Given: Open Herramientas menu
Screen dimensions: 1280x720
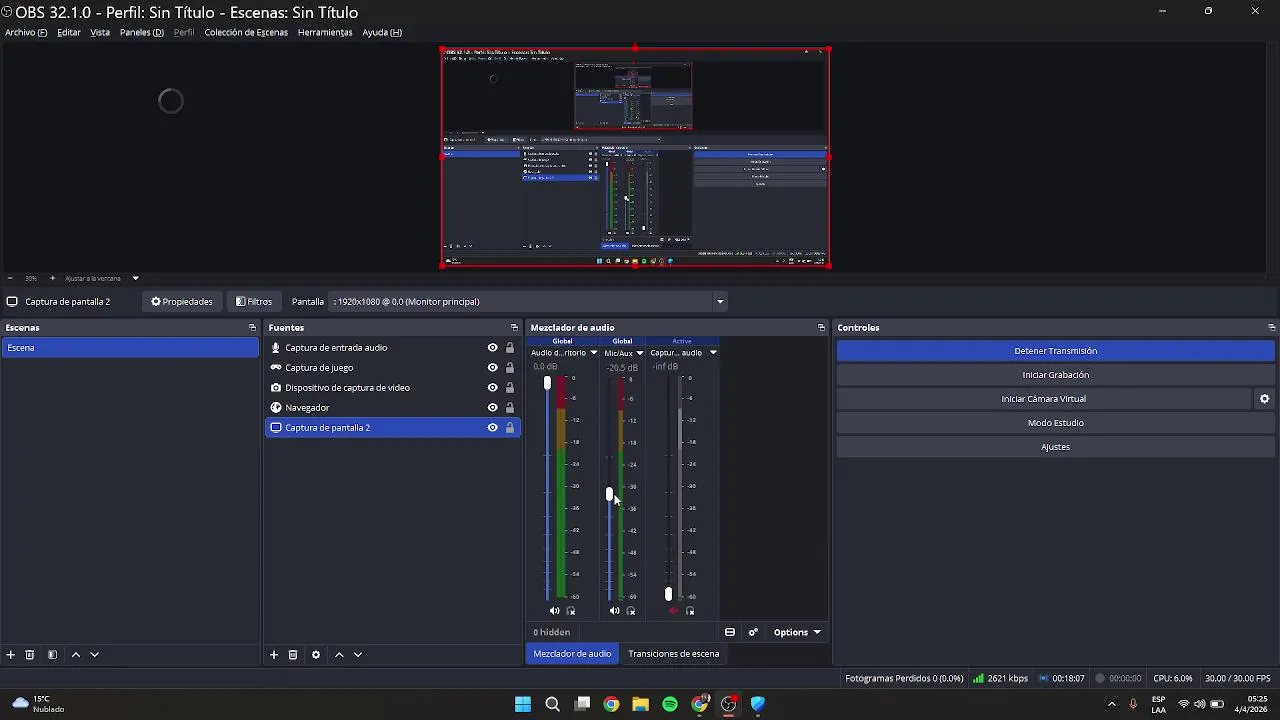Looking at the screenshot, I should coord(325,33).
